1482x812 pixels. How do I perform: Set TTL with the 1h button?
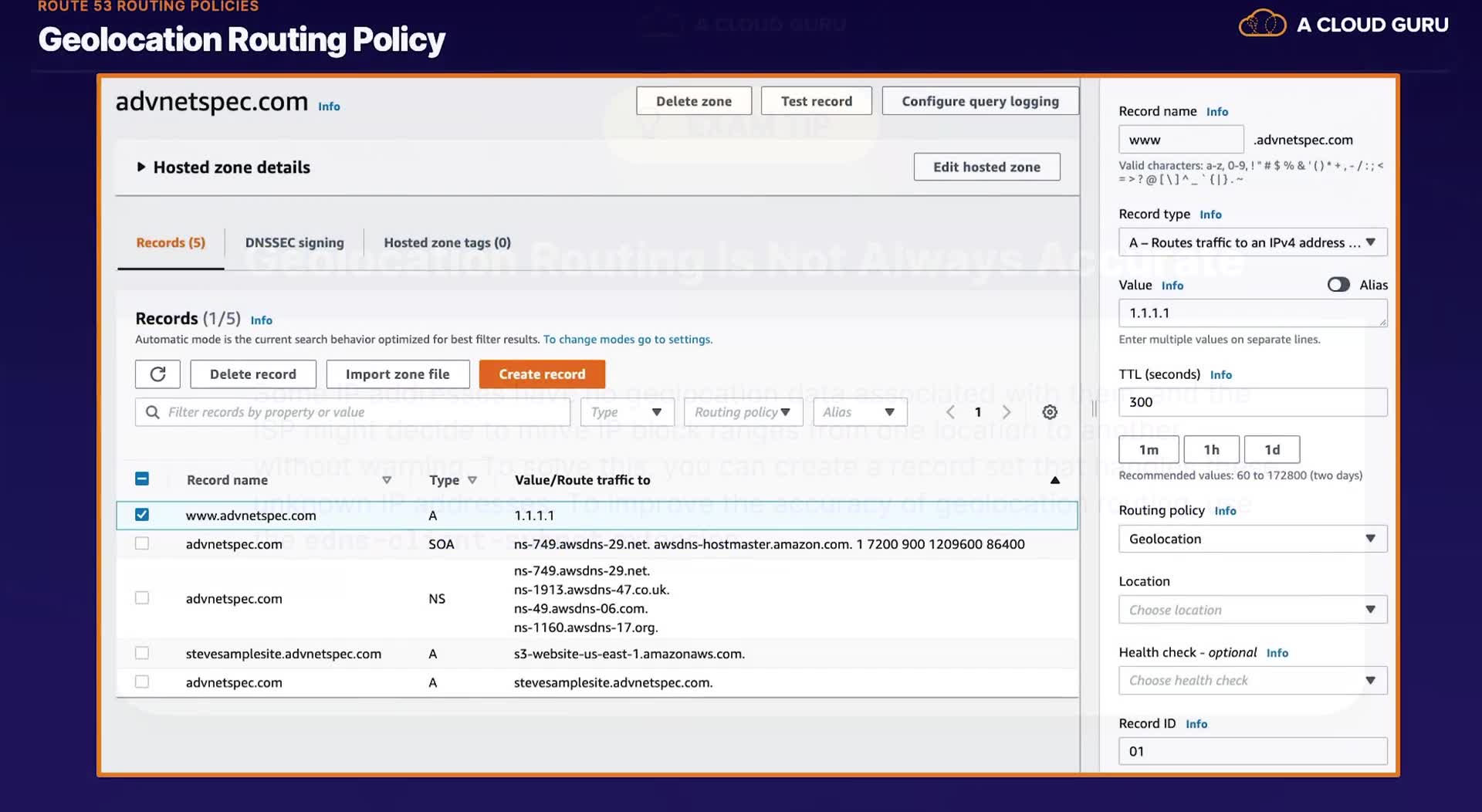(1211, 449)
